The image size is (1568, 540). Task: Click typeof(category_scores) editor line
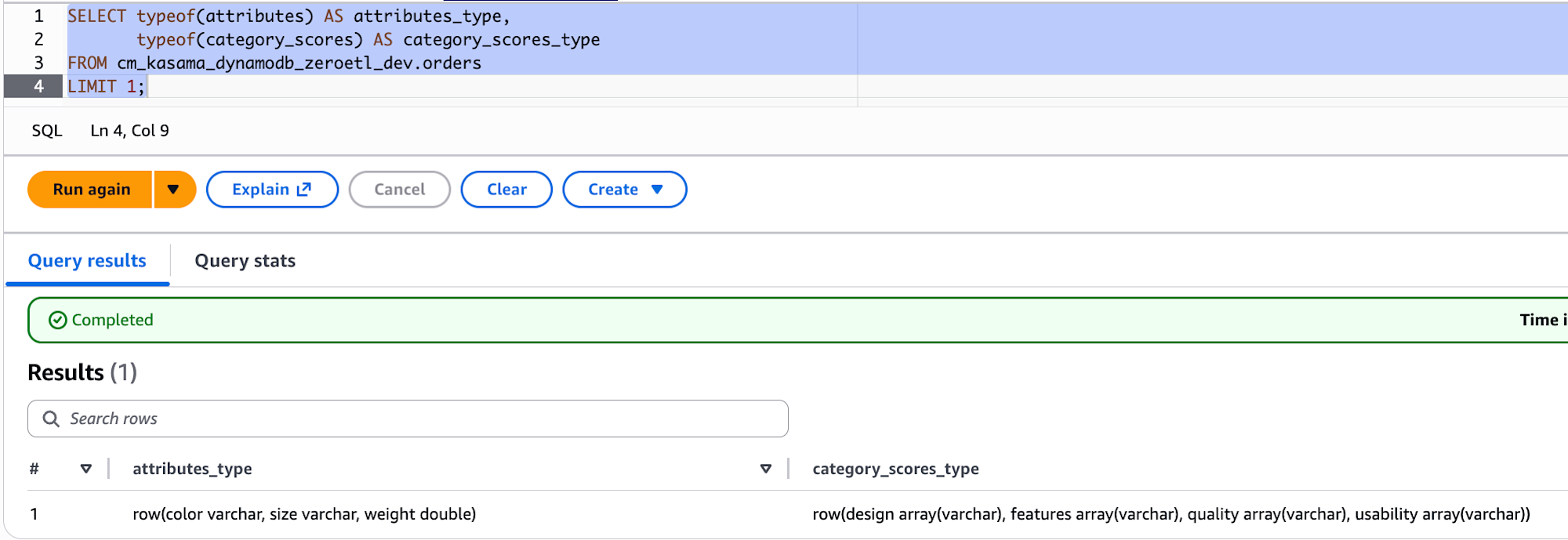click(368, 39)
